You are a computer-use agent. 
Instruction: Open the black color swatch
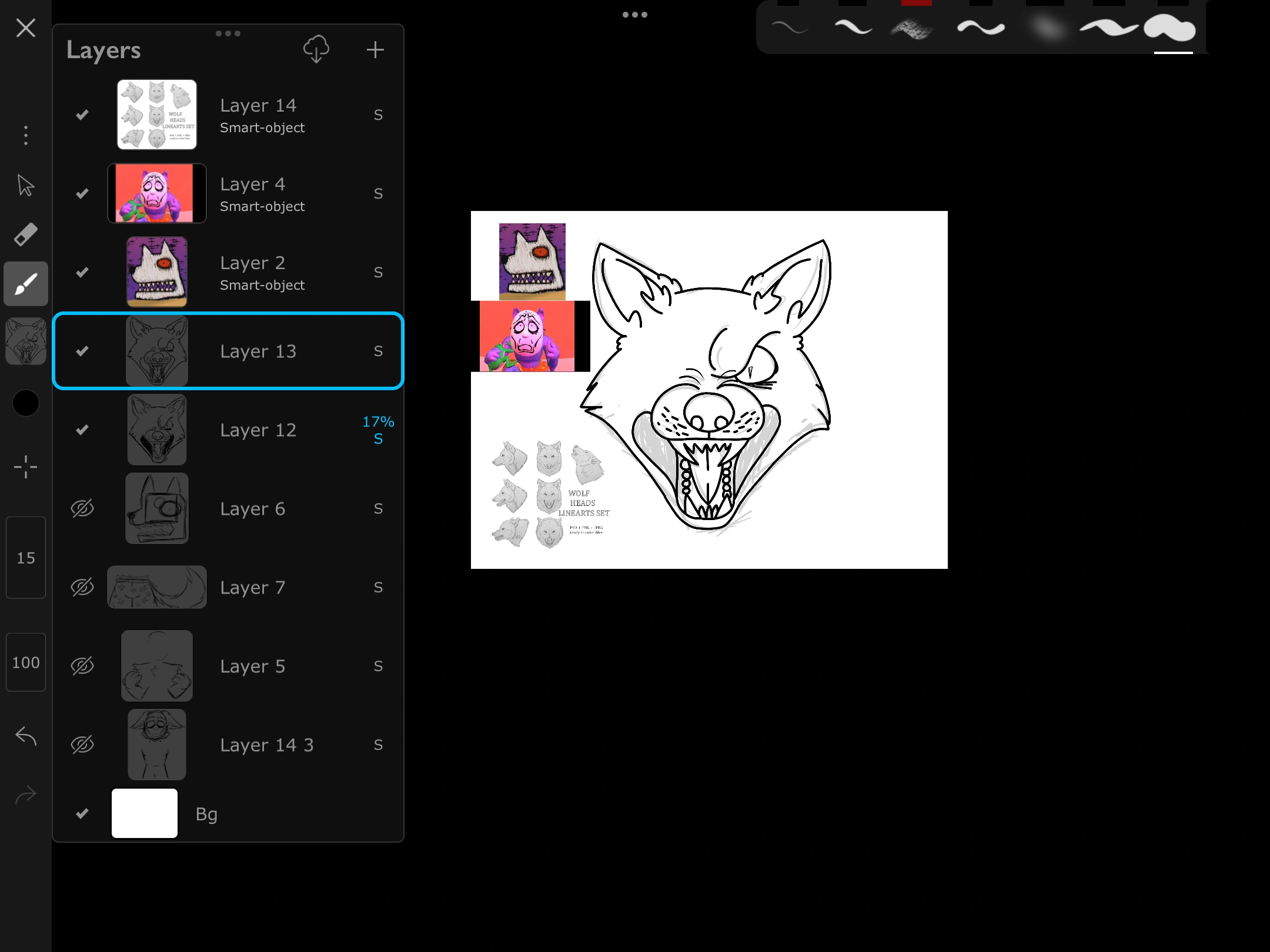click(x=26, y=403)
